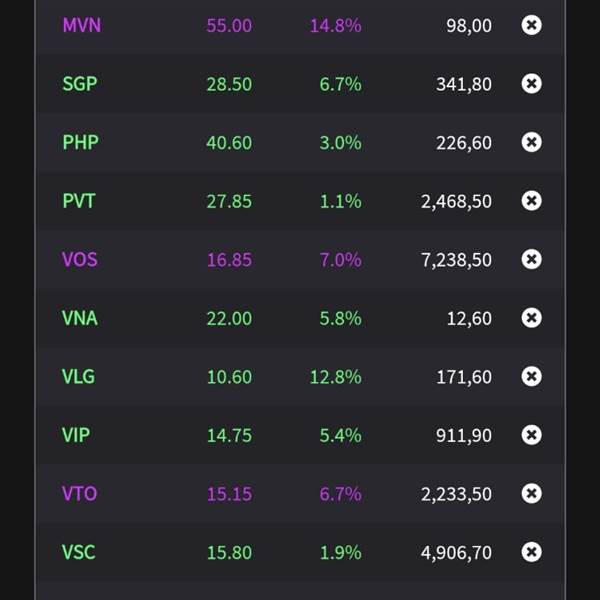
Task: Click the X icon beside PVT
Action: (532, 201)
